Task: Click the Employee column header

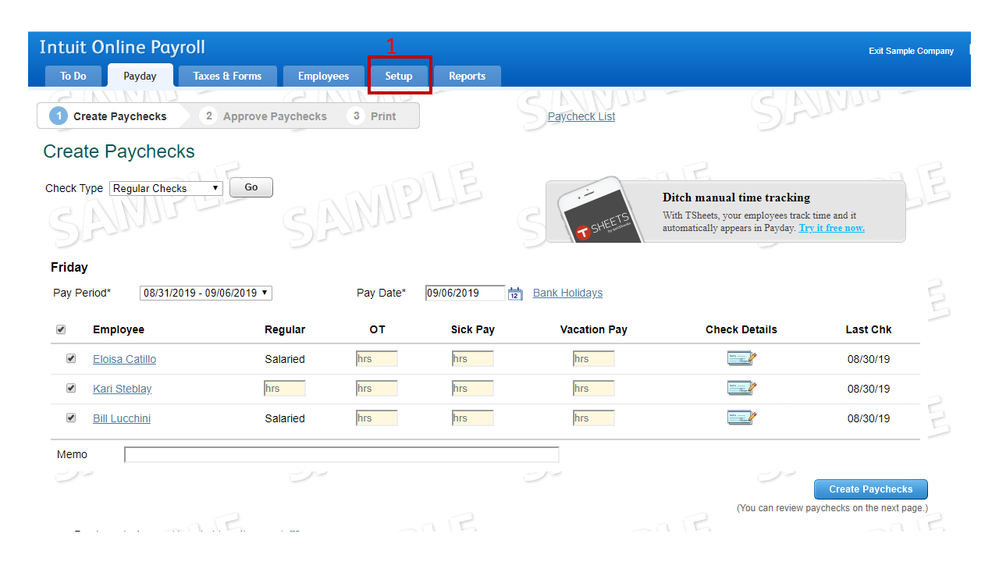Action: [x=119, y=329]
